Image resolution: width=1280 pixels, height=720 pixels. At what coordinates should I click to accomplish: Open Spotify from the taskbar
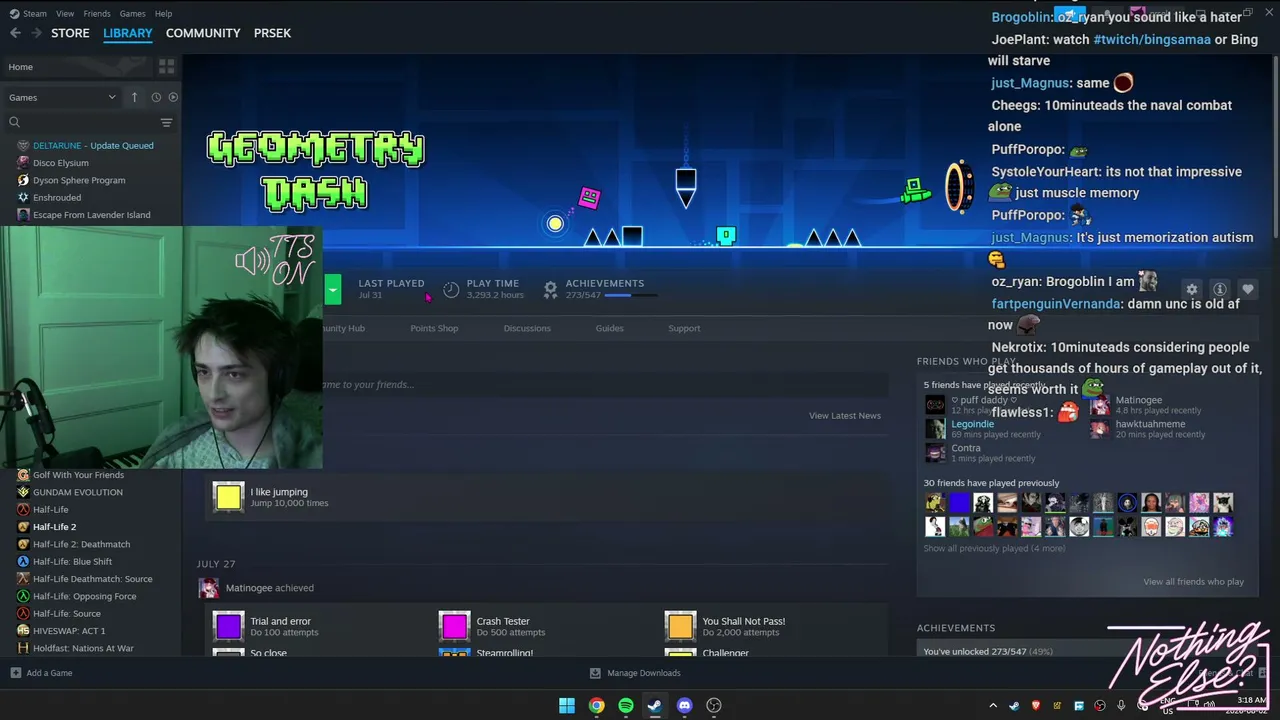(x=625, y=706)
